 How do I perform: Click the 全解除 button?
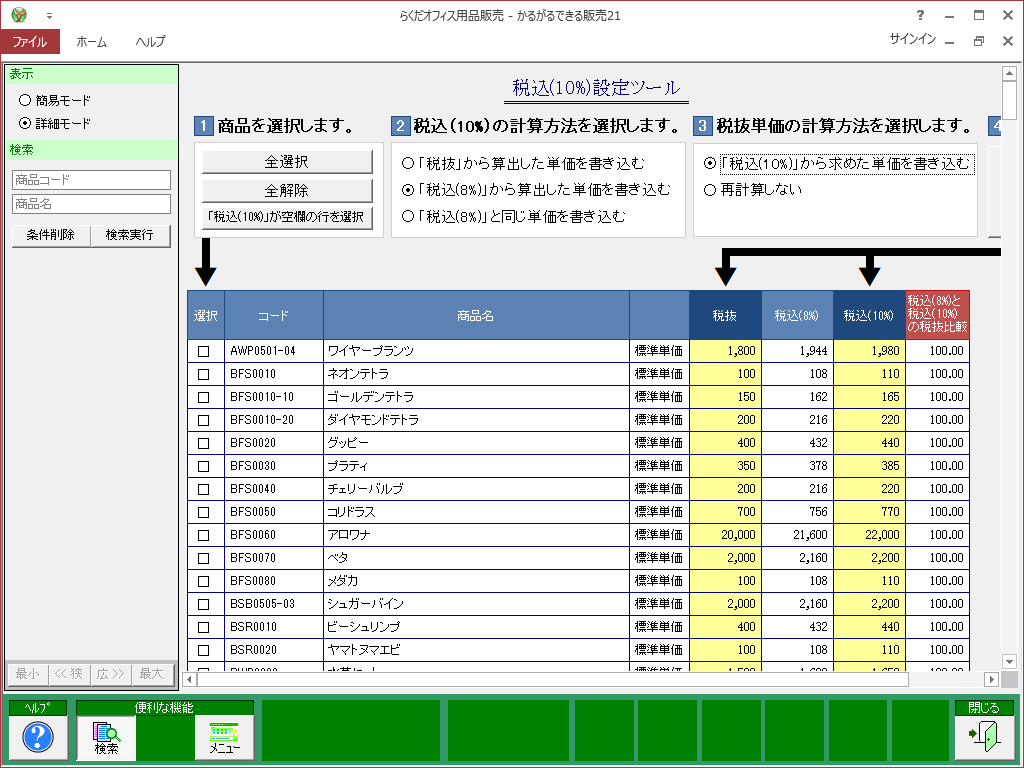point(287,190)
